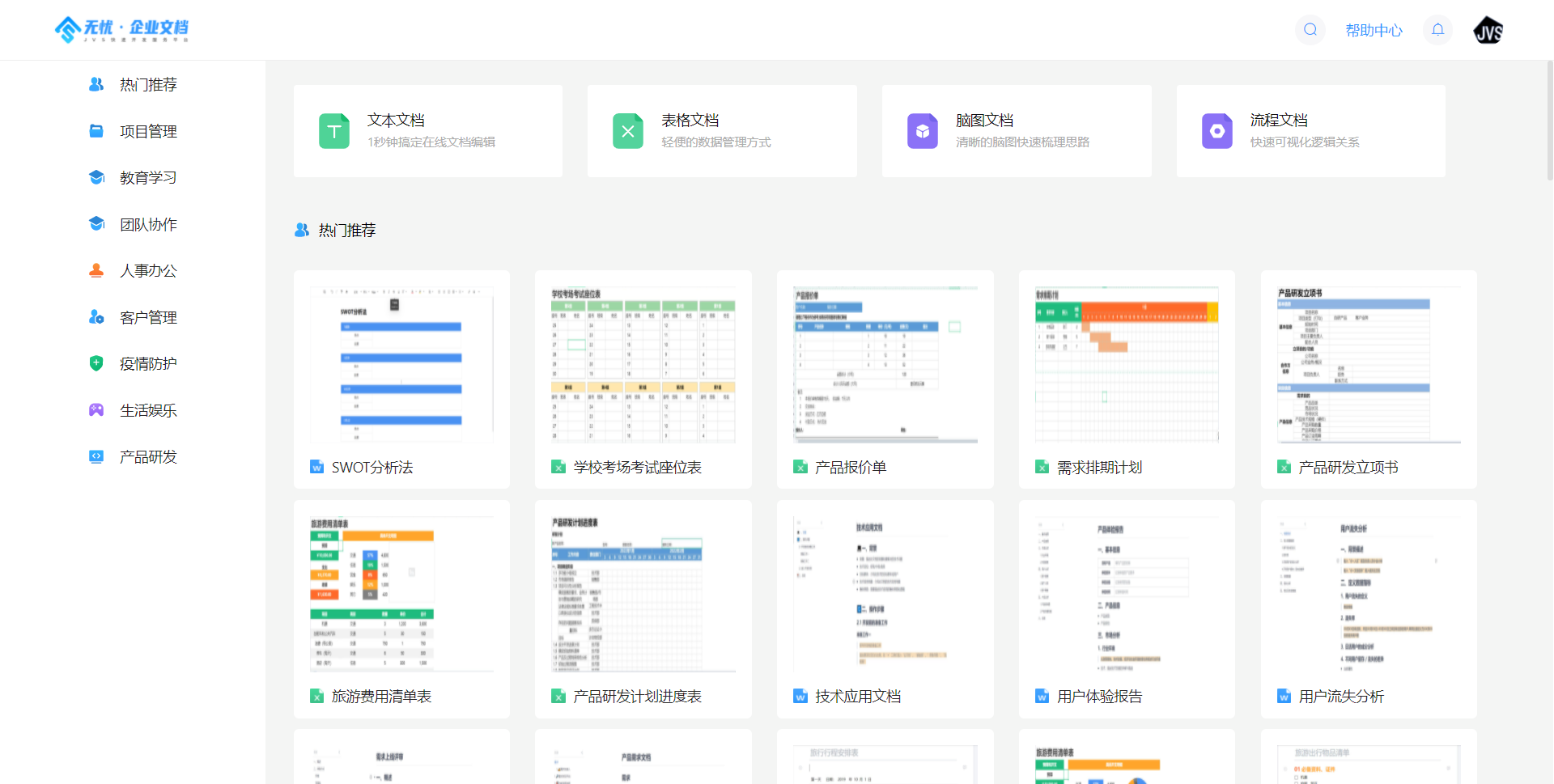
Task: Click the sheet icon beside 产品研发立项书
Action: coord(1284,467)
